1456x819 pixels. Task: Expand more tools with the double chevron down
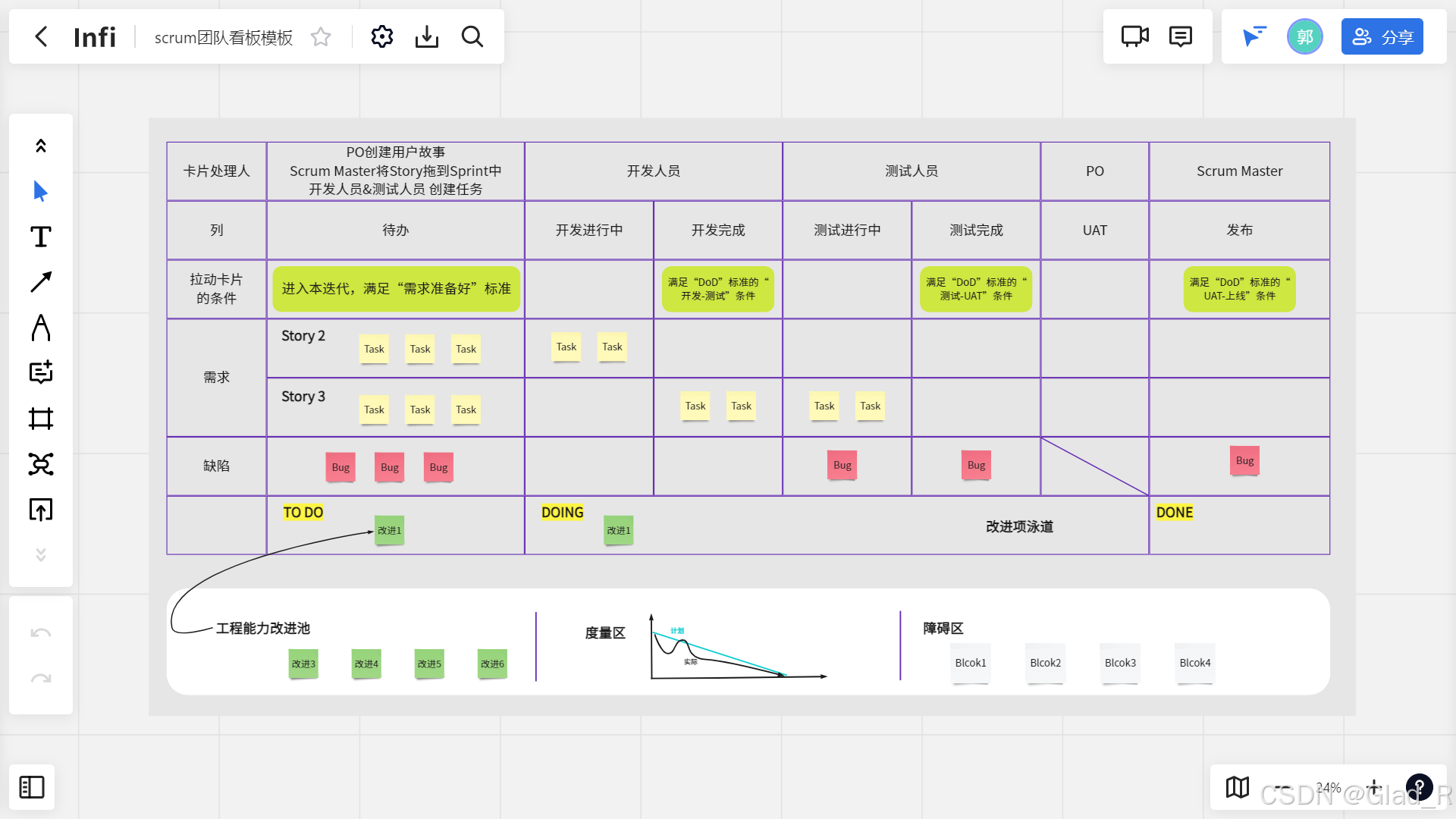41,555
